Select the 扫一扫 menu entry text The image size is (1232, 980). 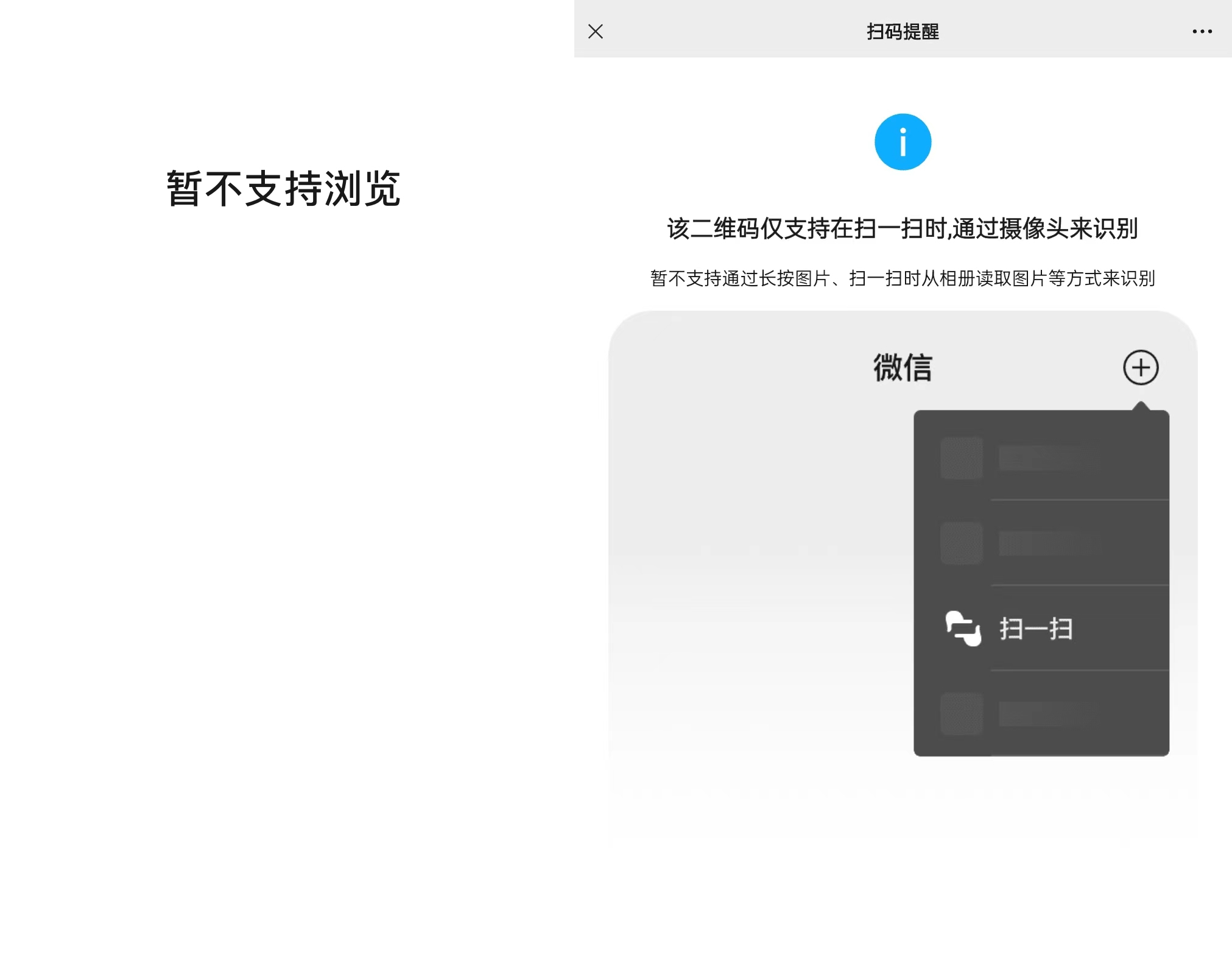click(1036, 629)
